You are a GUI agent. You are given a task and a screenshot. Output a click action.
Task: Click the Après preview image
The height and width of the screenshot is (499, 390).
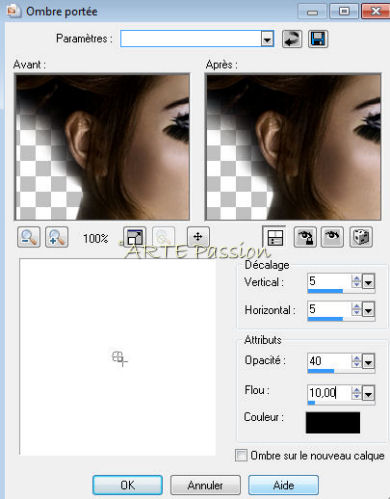(293, 147)
